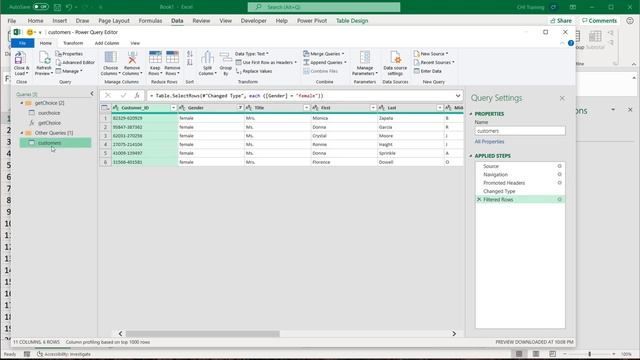
Task: Click Enter Data
Action: [427, 71]
